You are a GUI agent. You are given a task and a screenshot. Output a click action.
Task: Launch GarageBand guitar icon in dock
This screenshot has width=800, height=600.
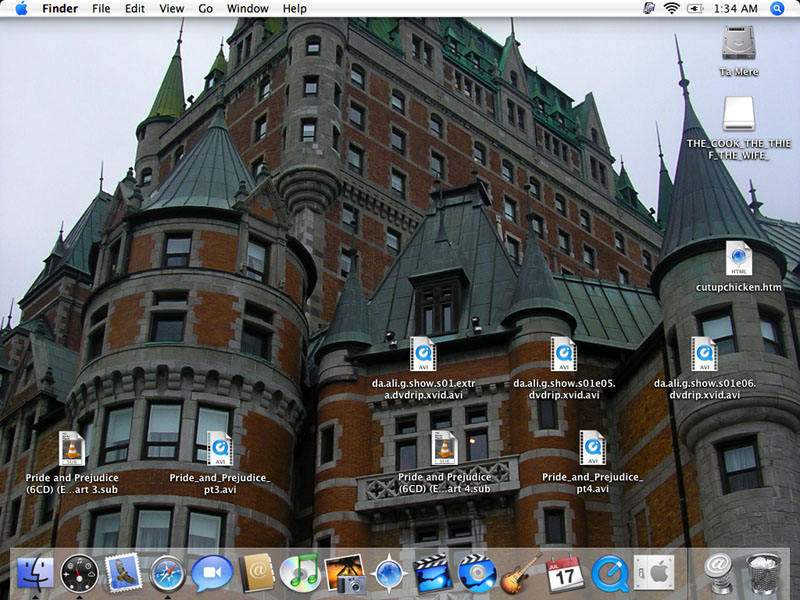[x=521, y=574]
